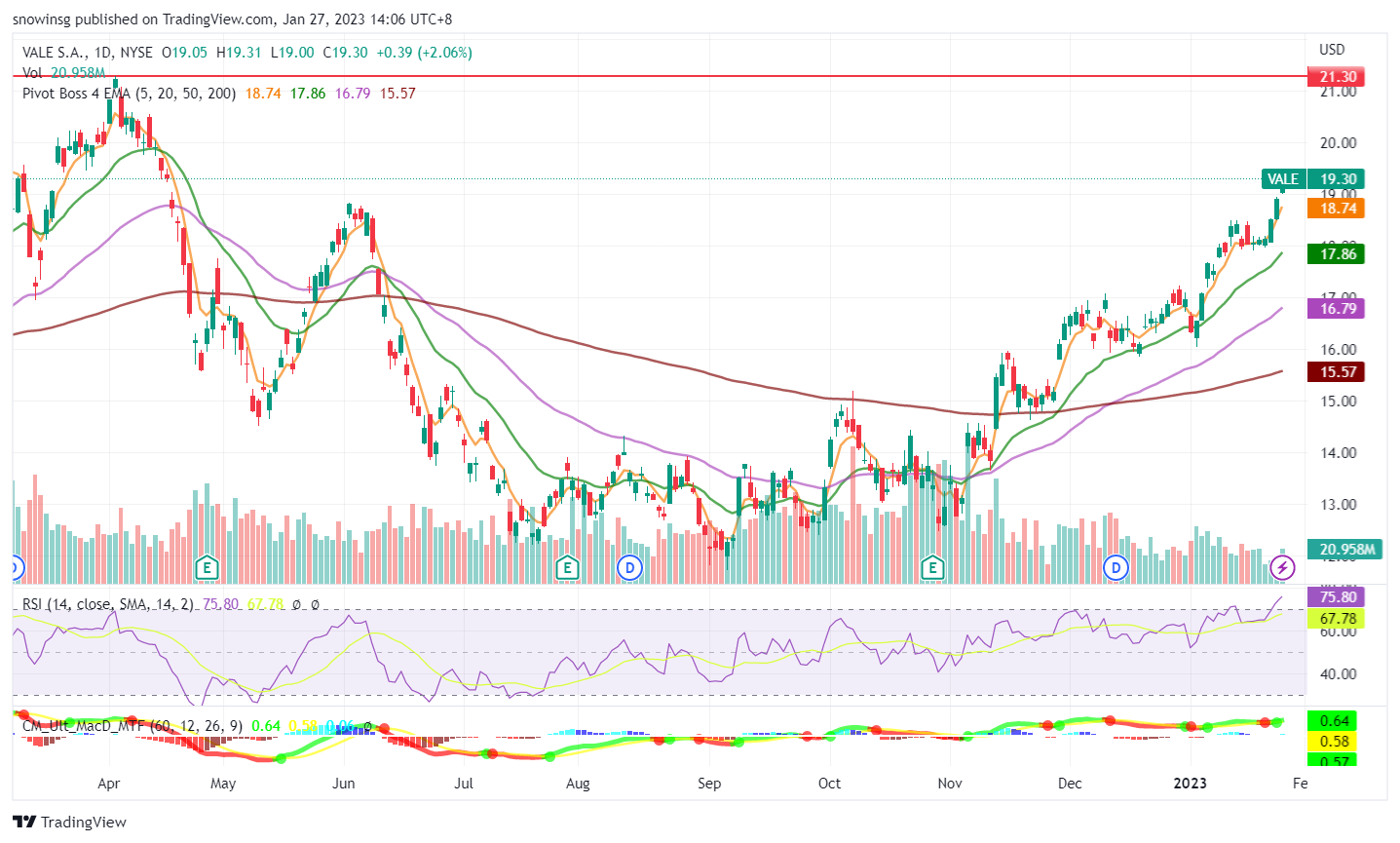Click the 16.79 value in EMA legend

353,94
